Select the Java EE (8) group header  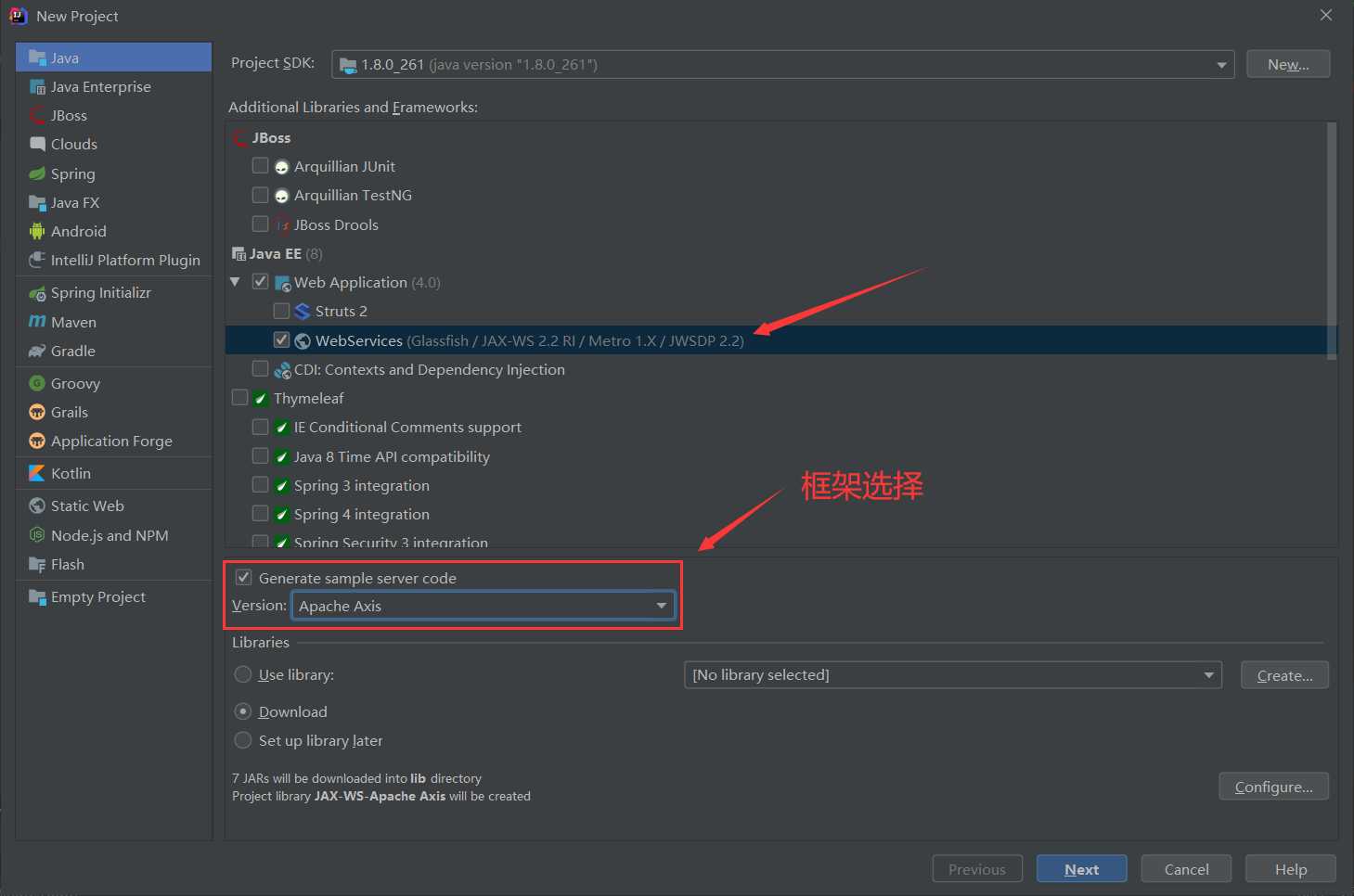click(776, 253)
